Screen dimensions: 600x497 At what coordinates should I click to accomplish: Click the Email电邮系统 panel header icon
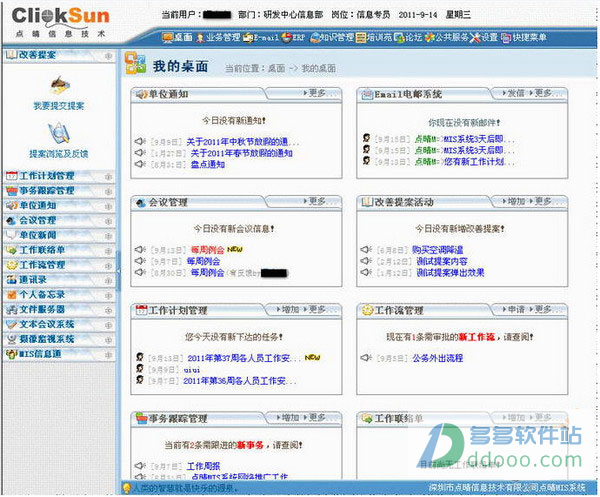point(367,94)
